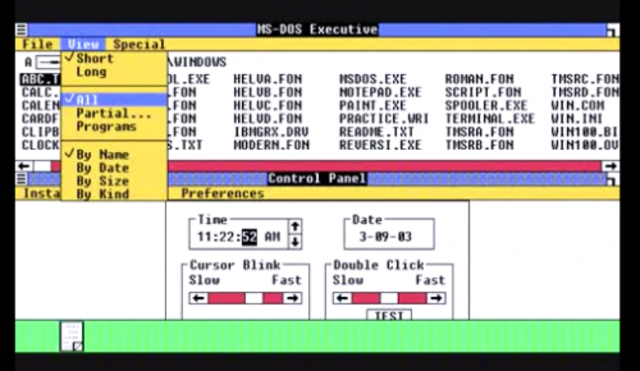
Task: Choose Programs in View menu
Action: pyautogui.click(x=114, y=127)
